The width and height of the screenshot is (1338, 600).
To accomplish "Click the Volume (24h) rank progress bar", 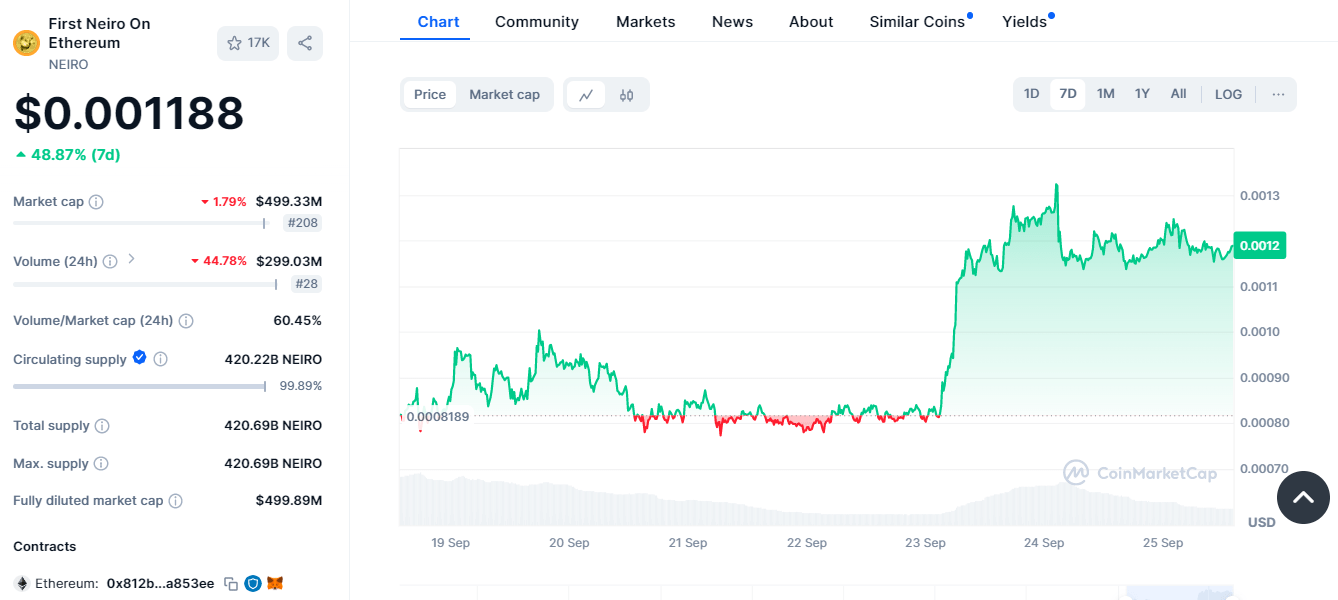I will coord(145,285).
